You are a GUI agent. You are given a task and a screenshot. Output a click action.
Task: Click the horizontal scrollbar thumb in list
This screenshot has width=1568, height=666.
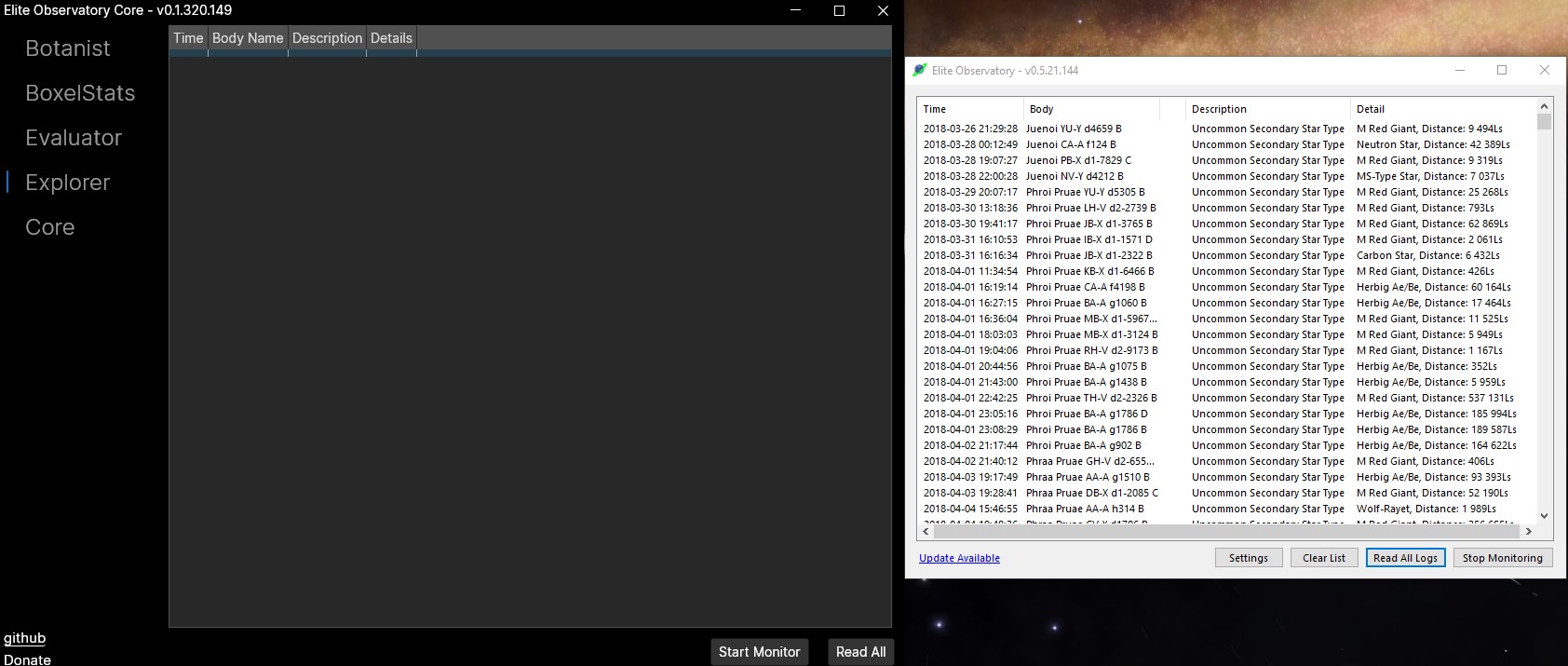click(1227, 531)
